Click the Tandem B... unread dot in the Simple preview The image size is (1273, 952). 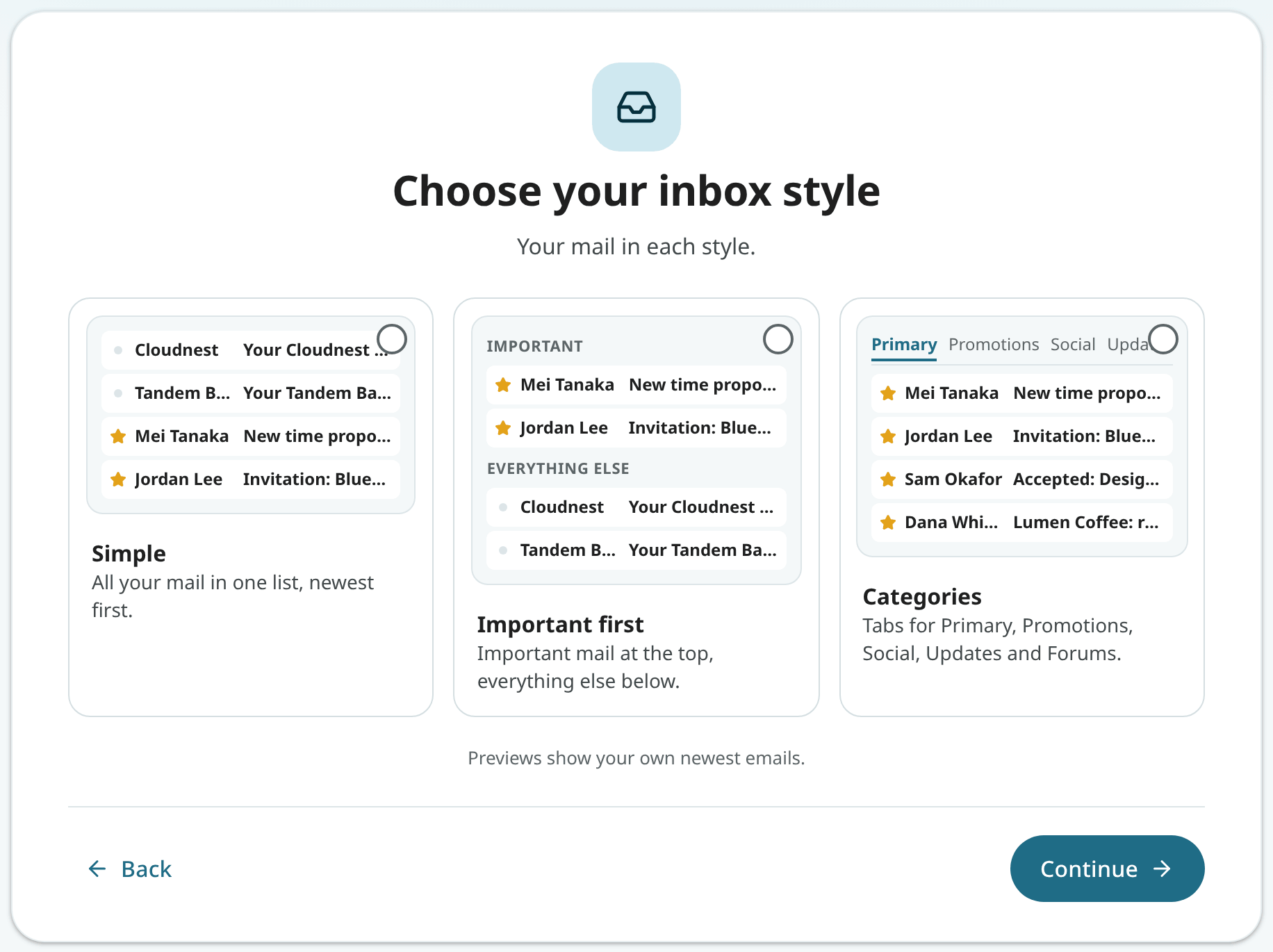click(118, 393)
